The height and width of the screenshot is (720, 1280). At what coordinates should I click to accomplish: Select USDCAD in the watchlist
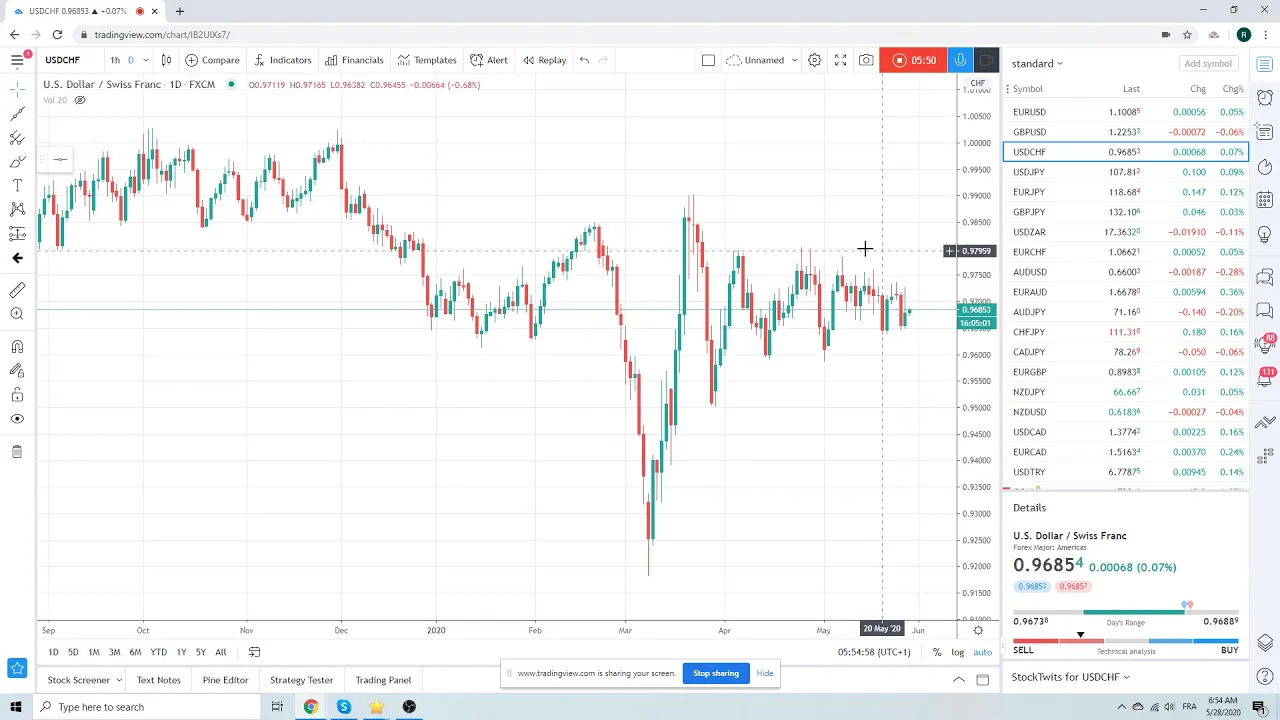1125,432
